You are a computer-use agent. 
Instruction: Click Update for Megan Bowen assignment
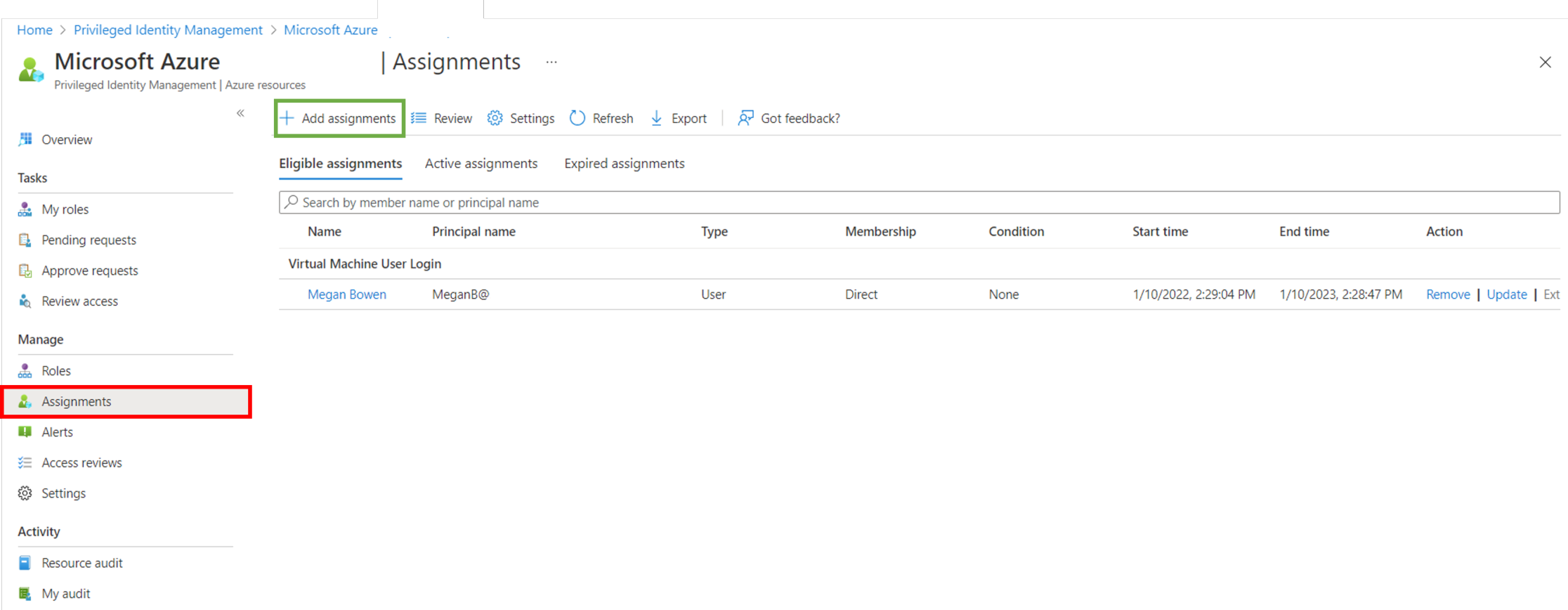click(1506, 294)
